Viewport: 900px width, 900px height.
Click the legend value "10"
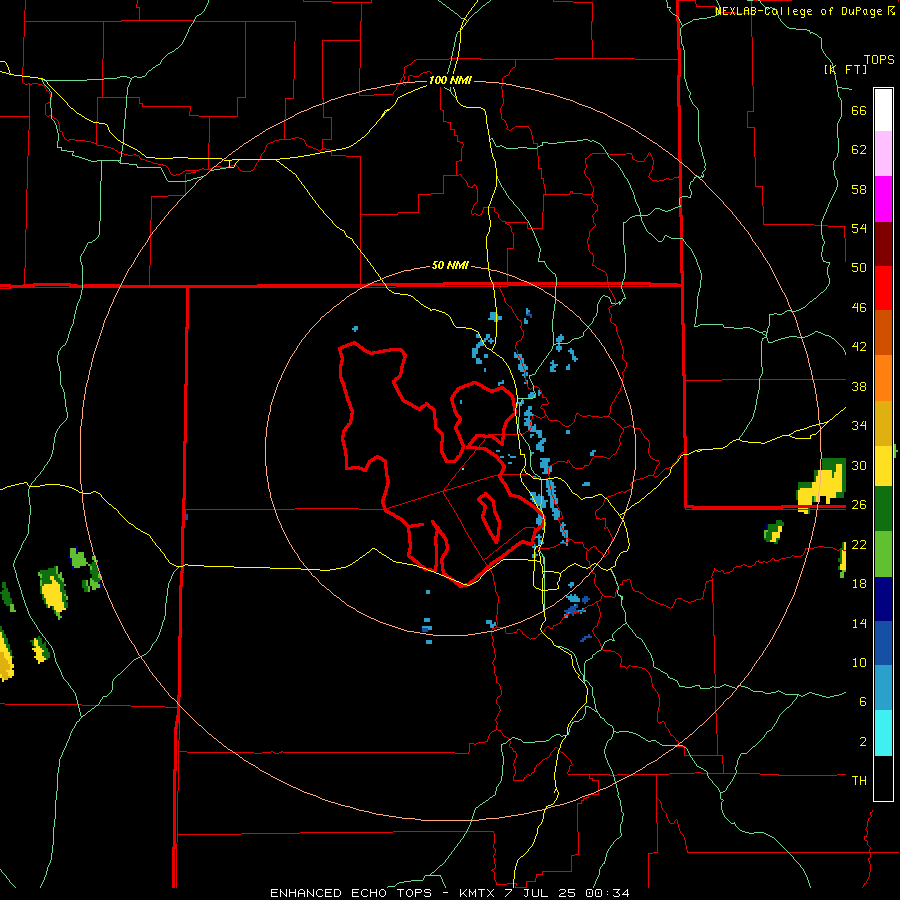coord(859,662)
